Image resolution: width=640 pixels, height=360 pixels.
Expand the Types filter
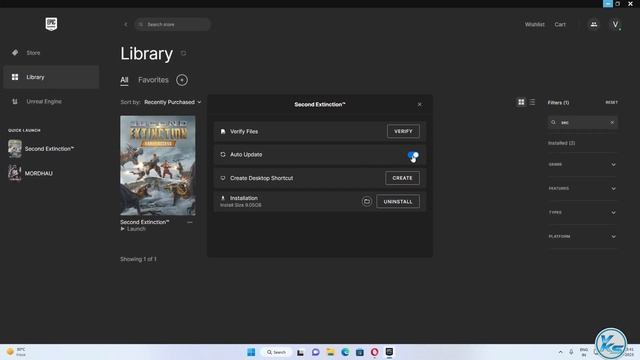point(582,212)
